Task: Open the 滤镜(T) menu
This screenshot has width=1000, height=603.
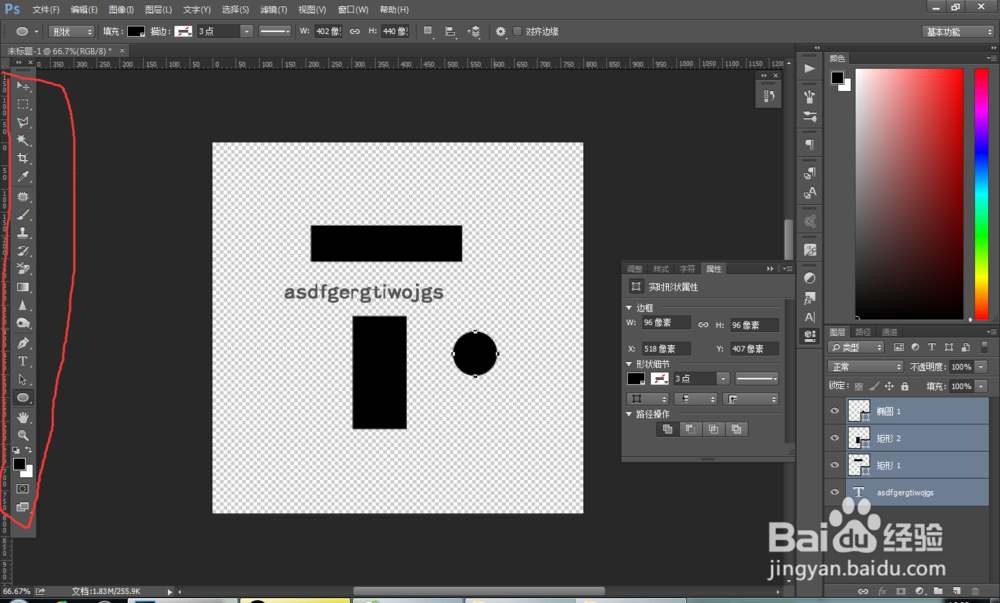Action: tap(274, 10)
